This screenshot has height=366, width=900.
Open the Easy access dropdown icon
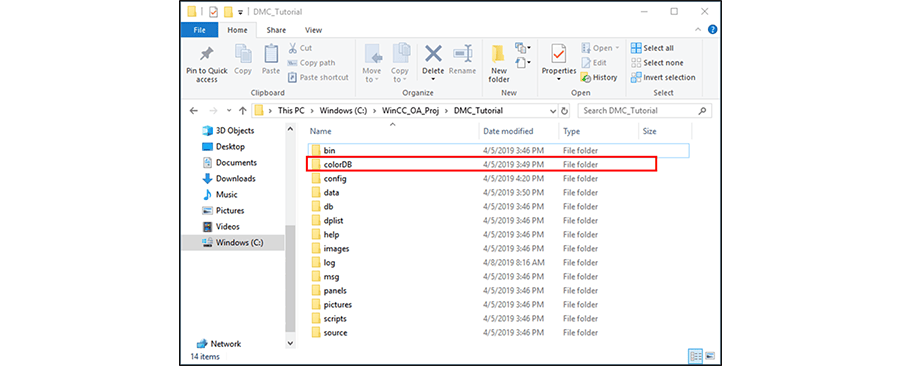522,62
